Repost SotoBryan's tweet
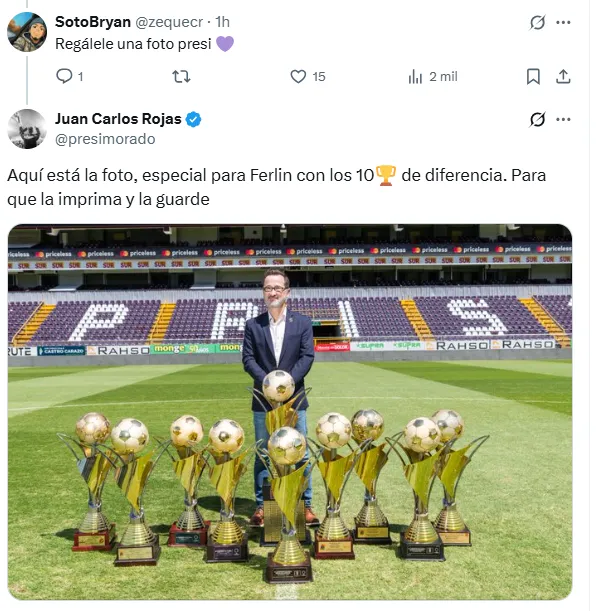The width and height of the screenshot is (607, 611). click(181, 76)
